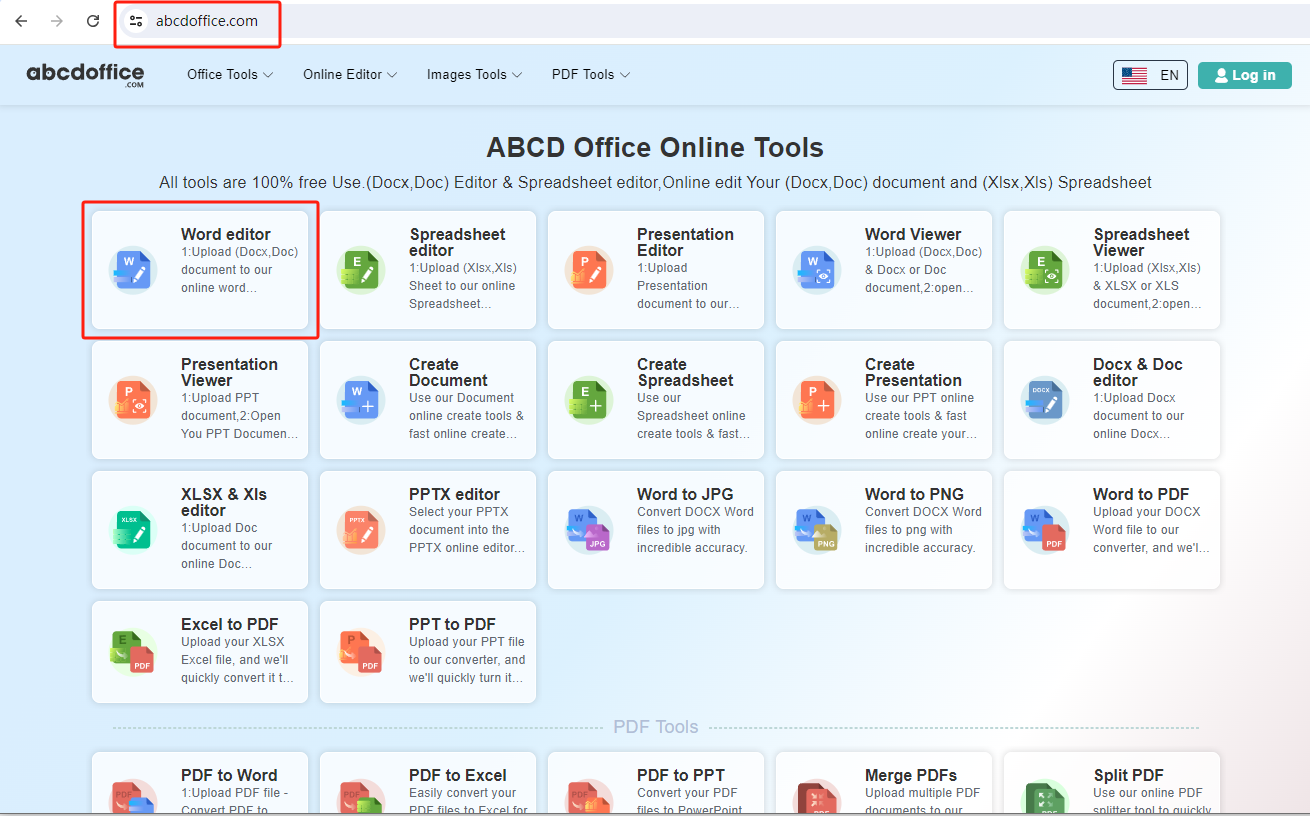Screen dimensions: 1310x816
Task: Open the Images Tools dropdown
Action: click(474, 75)
